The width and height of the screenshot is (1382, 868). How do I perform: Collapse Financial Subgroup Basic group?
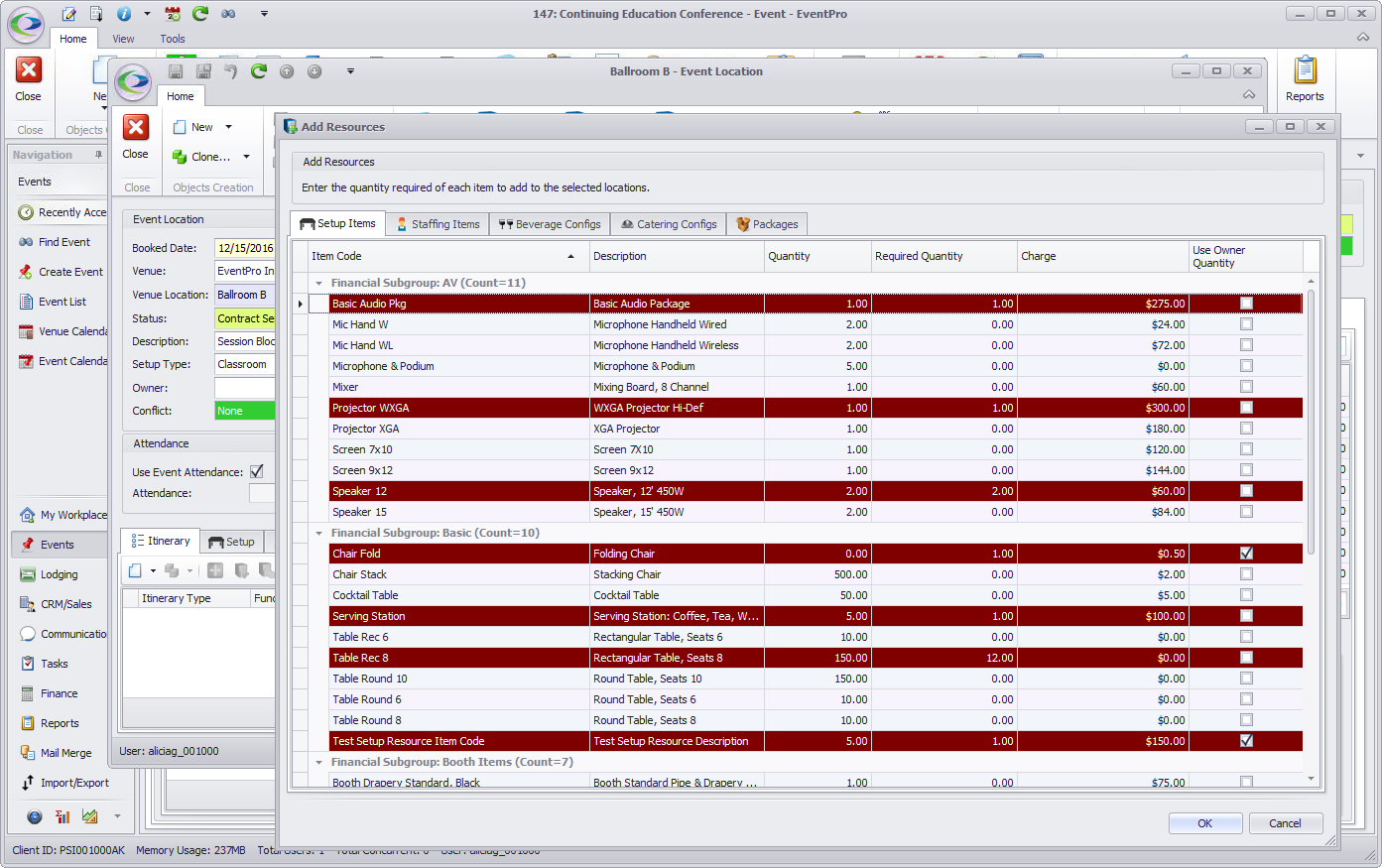318,534
